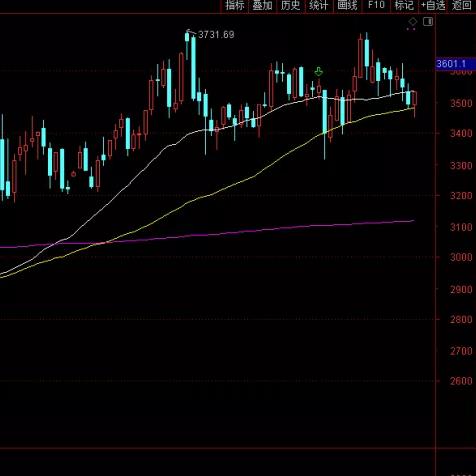Click the 3500 price axis label

tap(461, 103)
